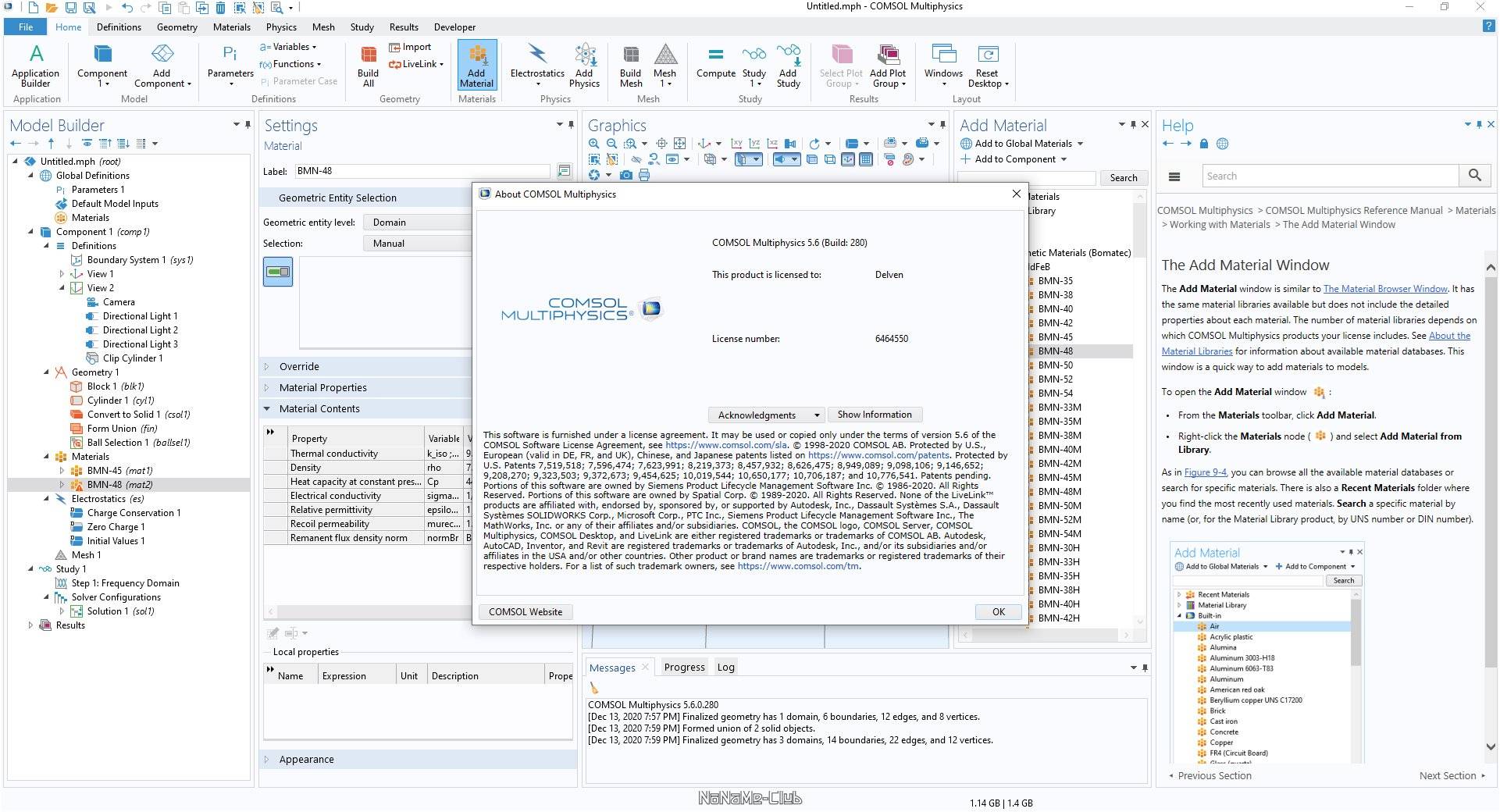Click the Undo icon in quick toolbar

click(127, 8)
